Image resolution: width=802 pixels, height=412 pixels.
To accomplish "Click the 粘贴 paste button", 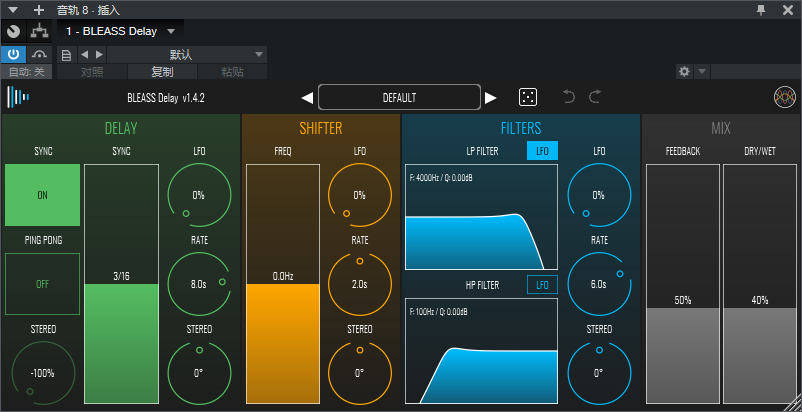I will (232, 72).
